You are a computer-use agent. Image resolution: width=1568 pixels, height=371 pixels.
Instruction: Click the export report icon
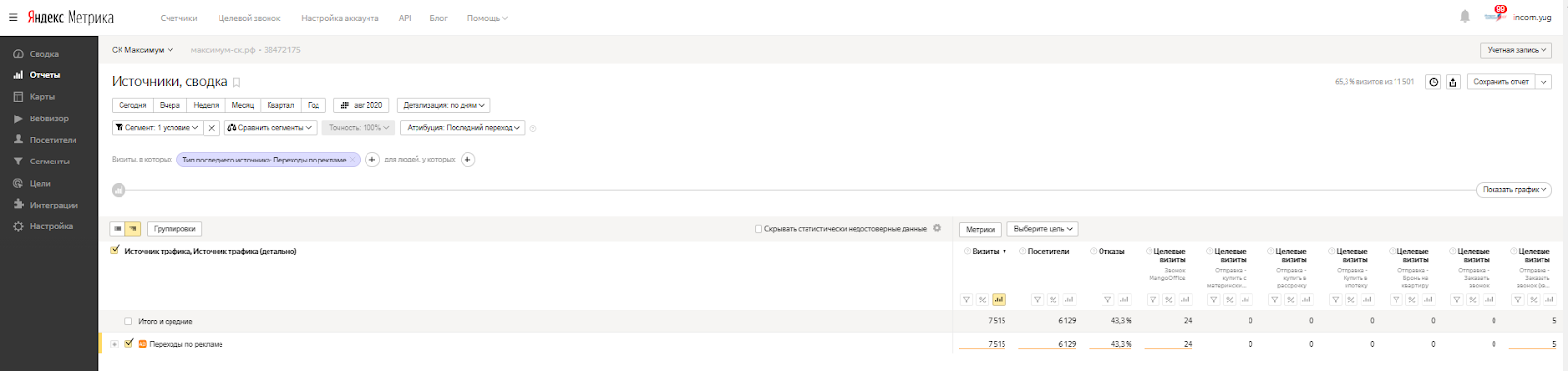pyautogui.click(x=1453, y=82)
